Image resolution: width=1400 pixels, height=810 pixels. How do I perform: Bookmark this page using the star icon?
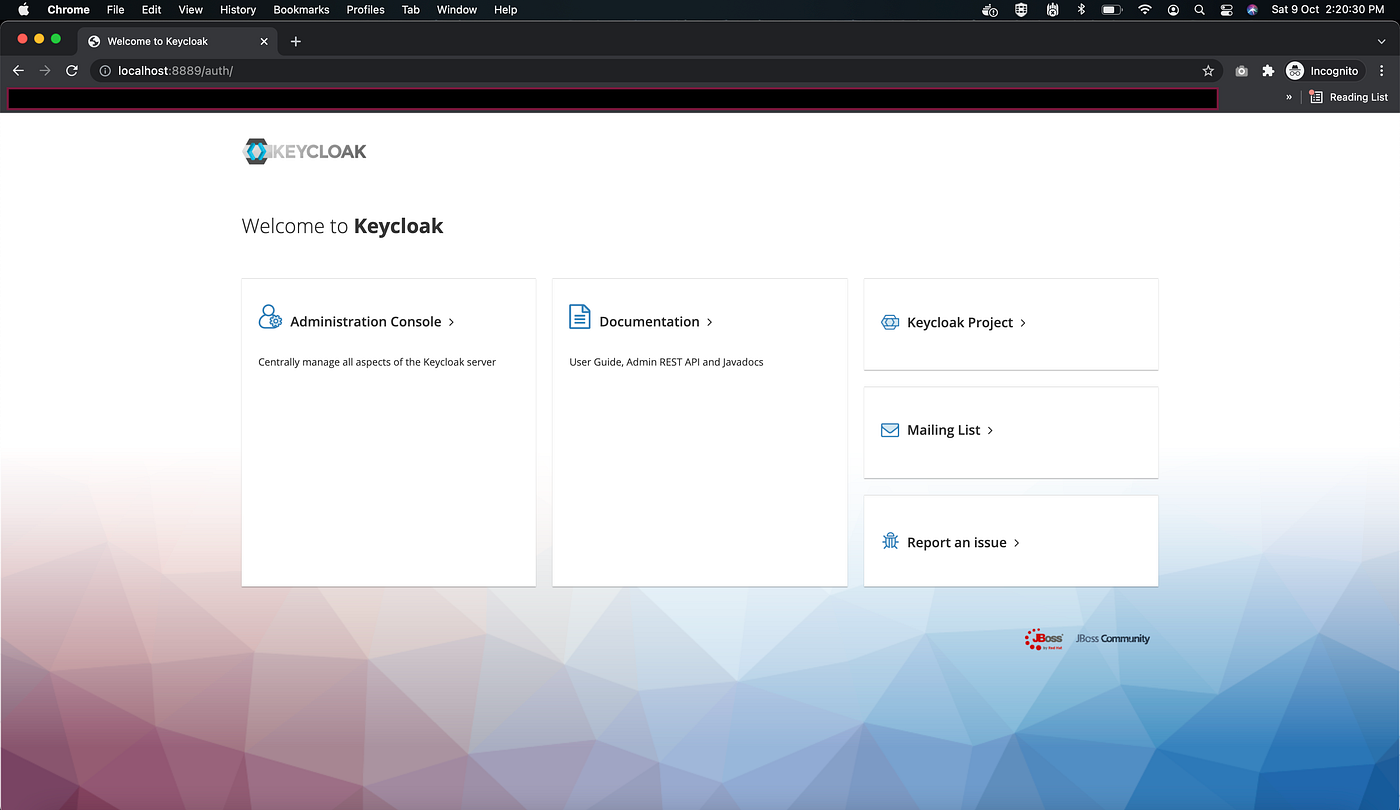click(x=1208, y=70)
